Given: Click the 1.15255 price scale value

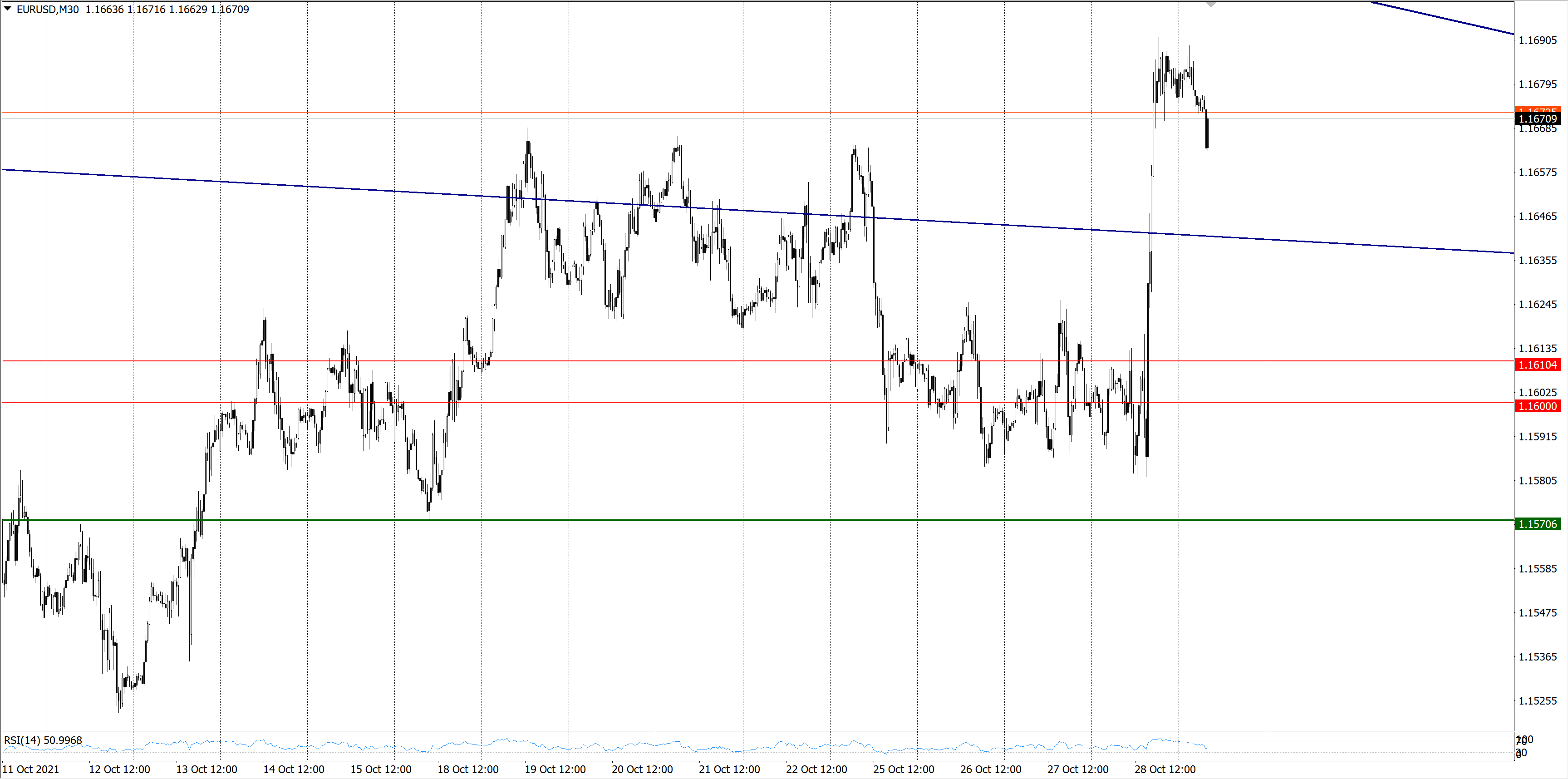Looking at the screenshot, I should tap(1537, 700).
